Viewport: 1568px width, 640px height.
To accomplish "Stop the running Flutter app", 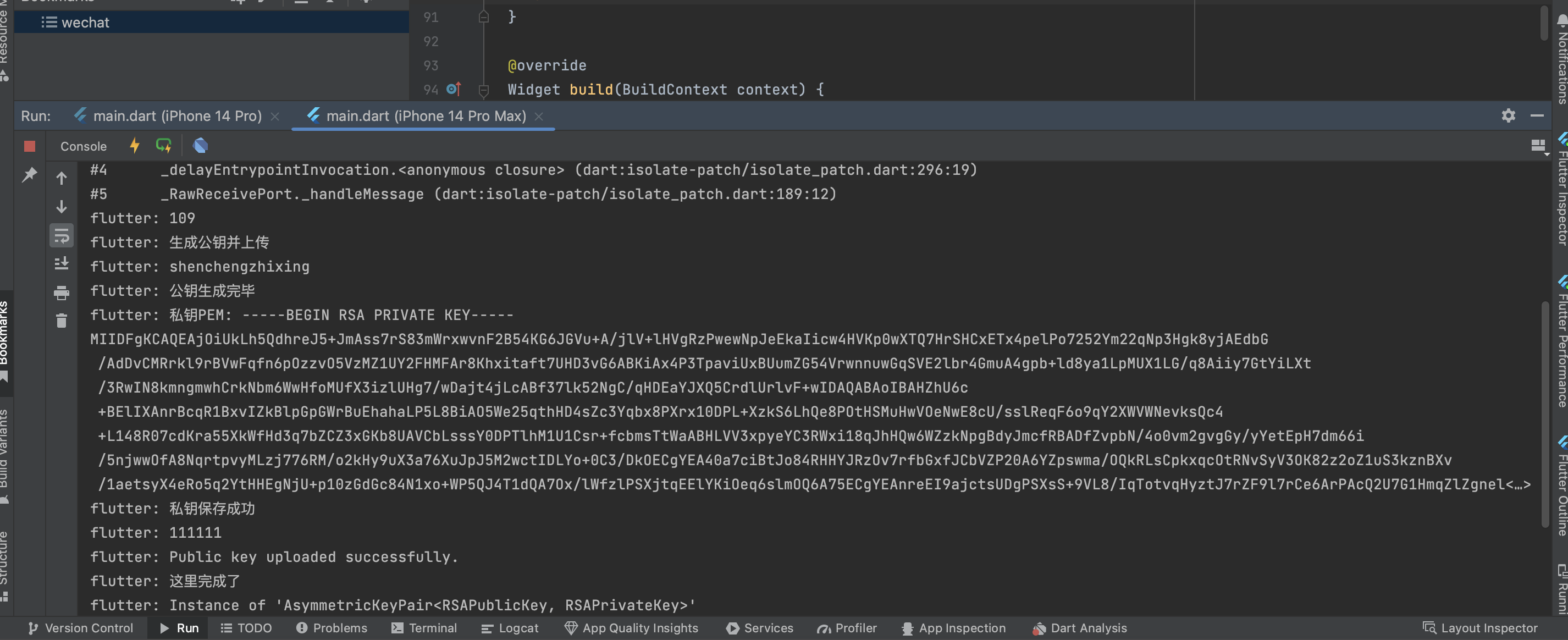I will (29, 146).
